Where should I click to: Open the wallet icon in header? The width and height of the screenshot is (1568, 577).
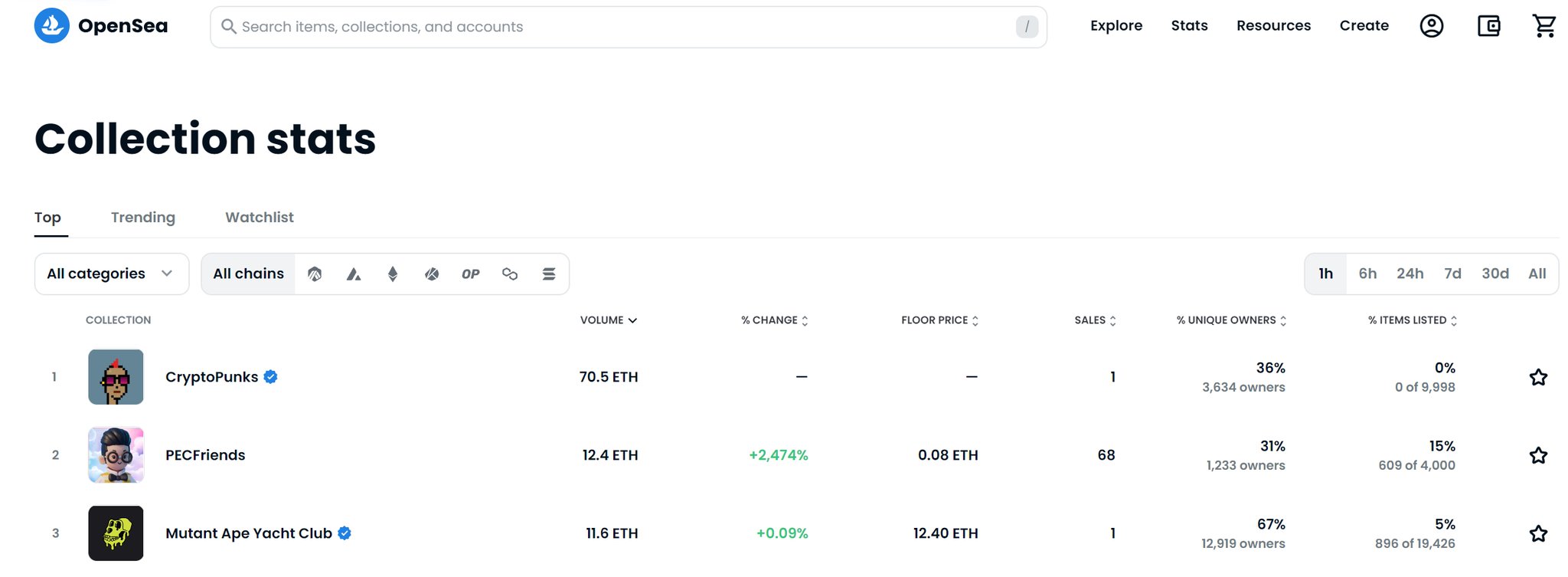(1488, 26)
